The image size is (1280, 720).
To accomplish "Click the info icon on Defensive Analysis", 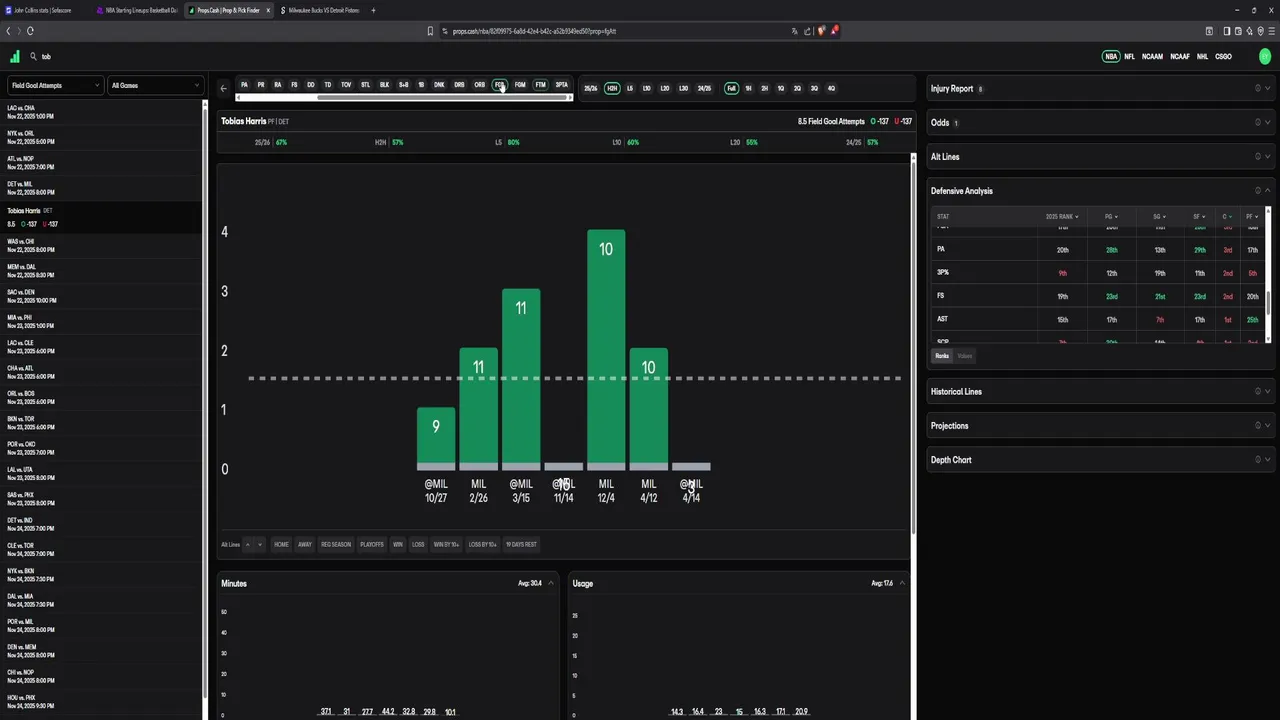I will (x=1258, y=190).
